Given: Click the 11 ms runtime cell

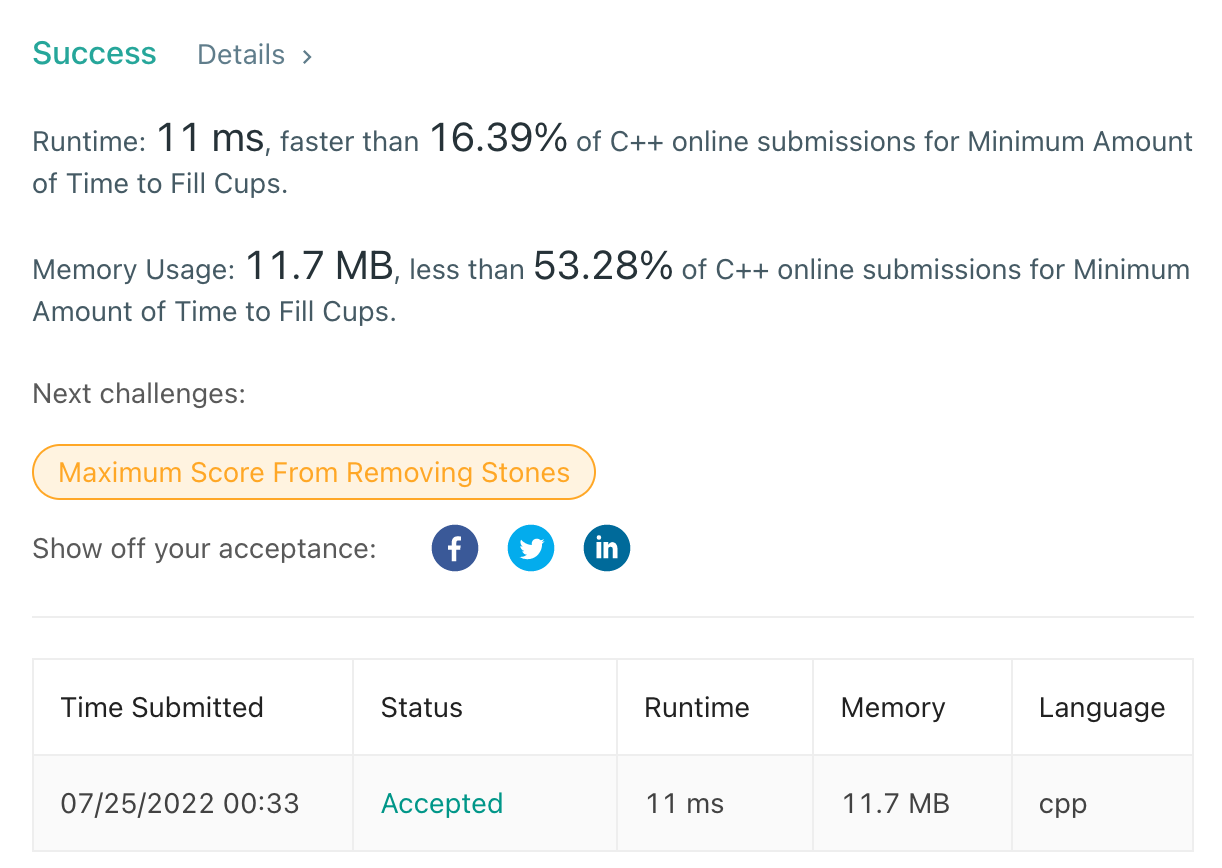Looking at the screenshot, I should (686, 803).
